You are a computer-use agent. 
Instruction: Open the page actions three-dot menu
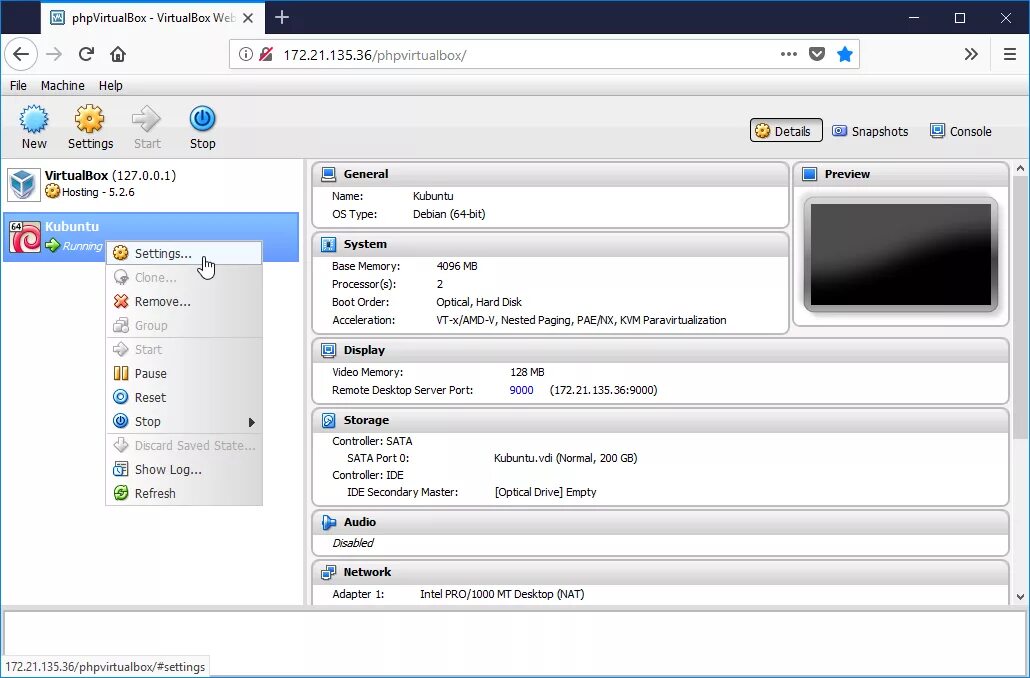788,55
